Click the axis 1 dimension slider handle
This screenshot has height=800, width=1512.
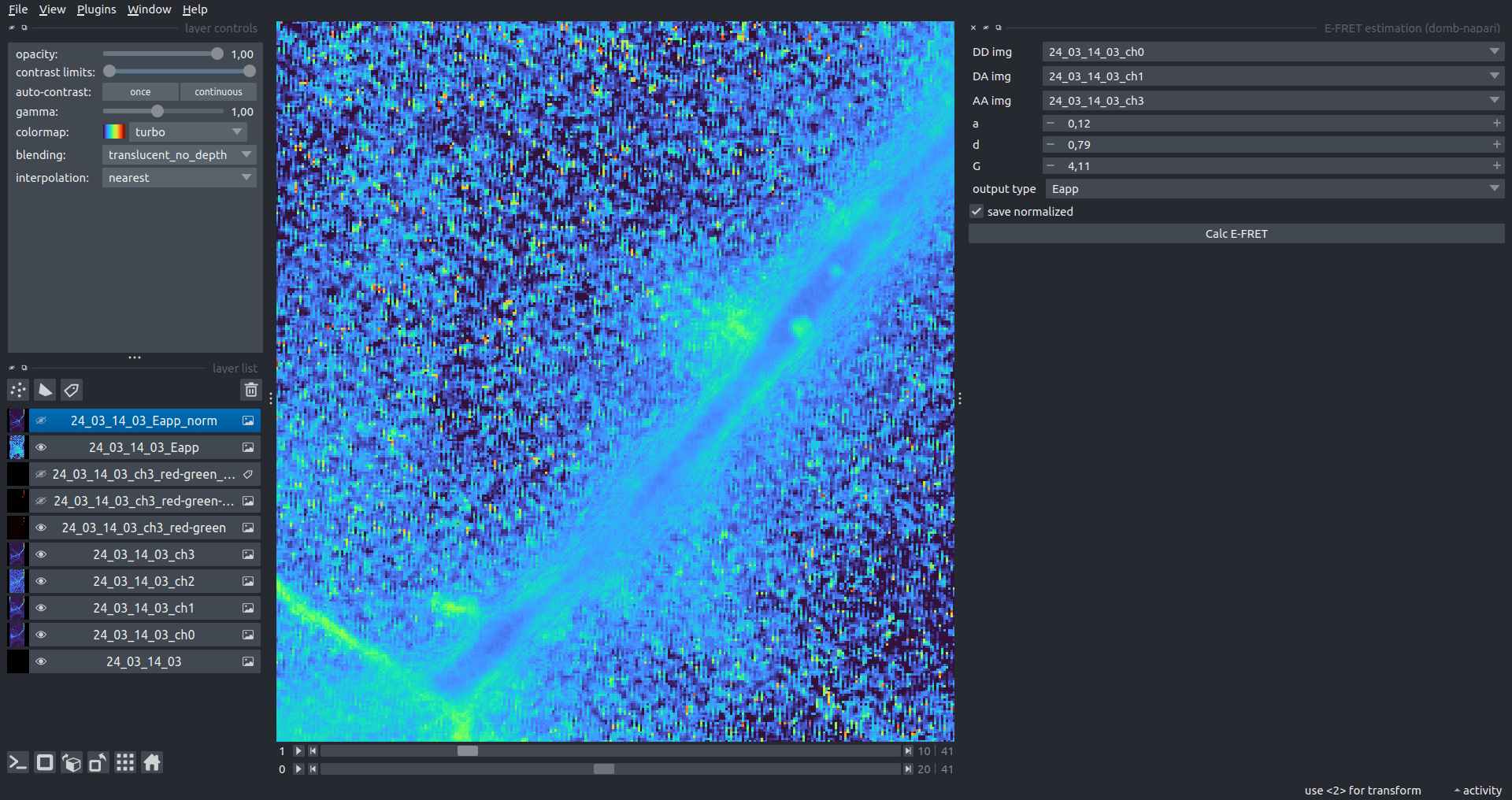point(468,751)
